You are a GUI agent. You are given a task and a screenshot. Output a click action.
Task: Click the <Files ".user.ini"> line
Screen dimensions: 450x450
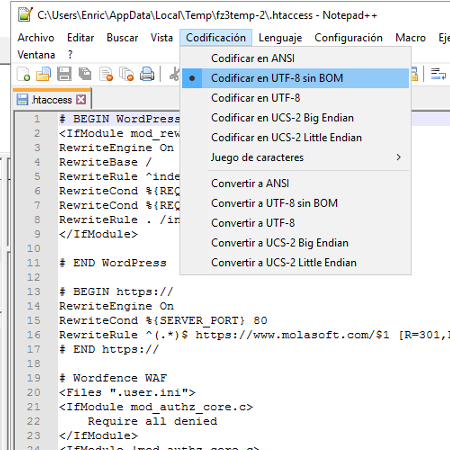[127, 392]
